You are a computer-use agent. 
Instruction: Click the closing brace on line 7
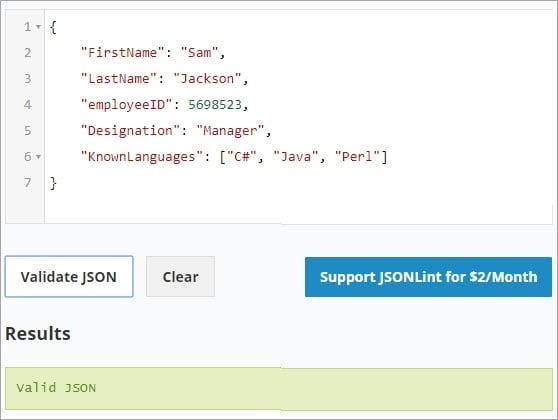53,183
